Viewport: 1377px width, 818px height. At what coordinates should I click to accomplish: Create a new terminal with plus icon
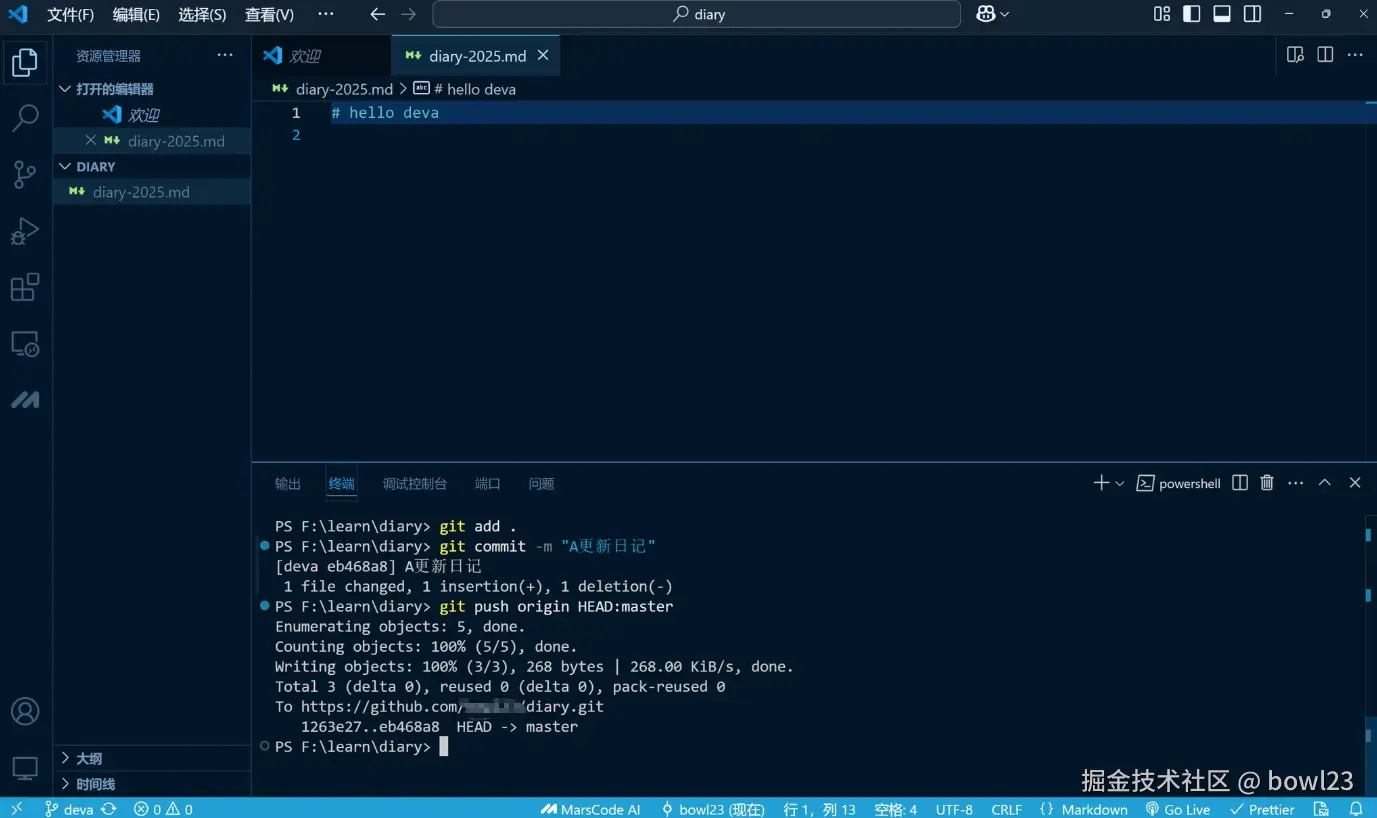tap(1101, 483)
